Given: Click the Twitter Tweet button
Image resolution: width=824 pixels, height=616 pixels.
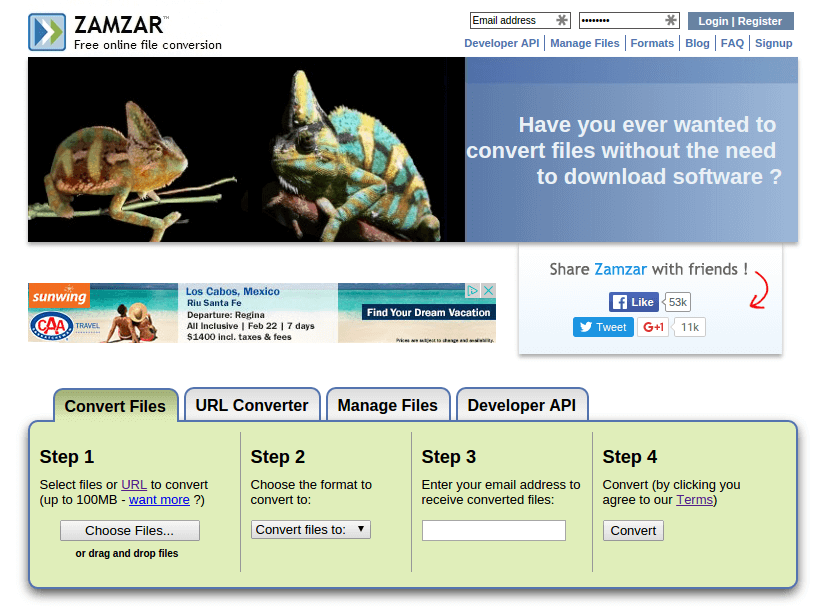Looking at the screenshot, I should (x=602, y=327).
